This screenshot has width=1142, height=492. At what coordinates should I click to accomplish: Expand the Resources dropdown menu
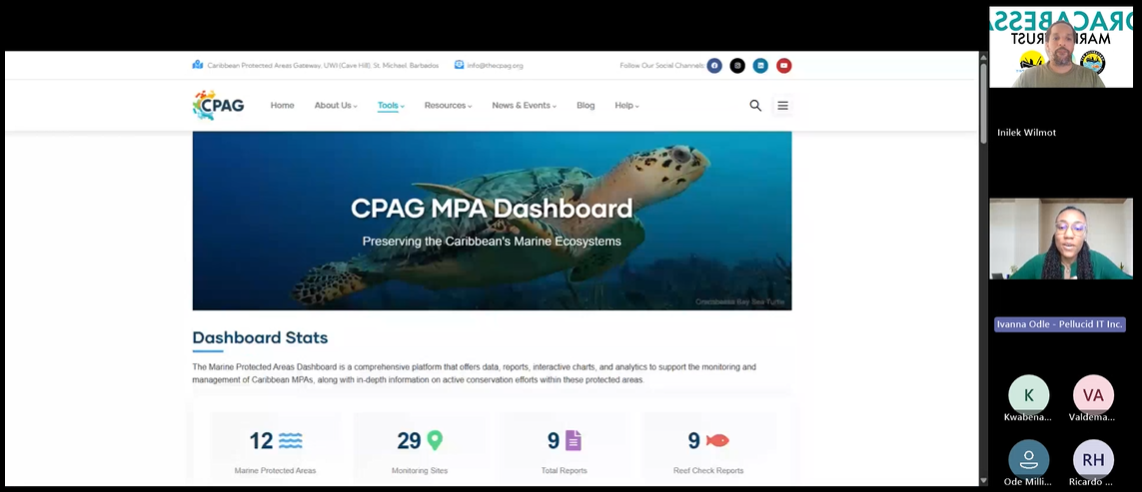click(x=447, y=105)
